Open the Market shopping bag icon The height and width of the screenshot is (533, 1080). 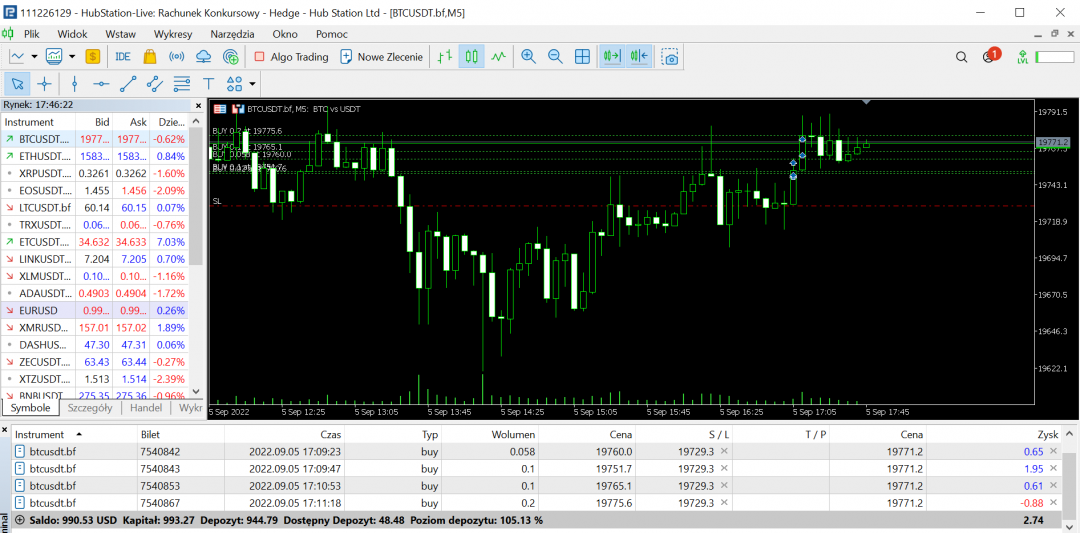pyautogui.click(x=150, y=57)
